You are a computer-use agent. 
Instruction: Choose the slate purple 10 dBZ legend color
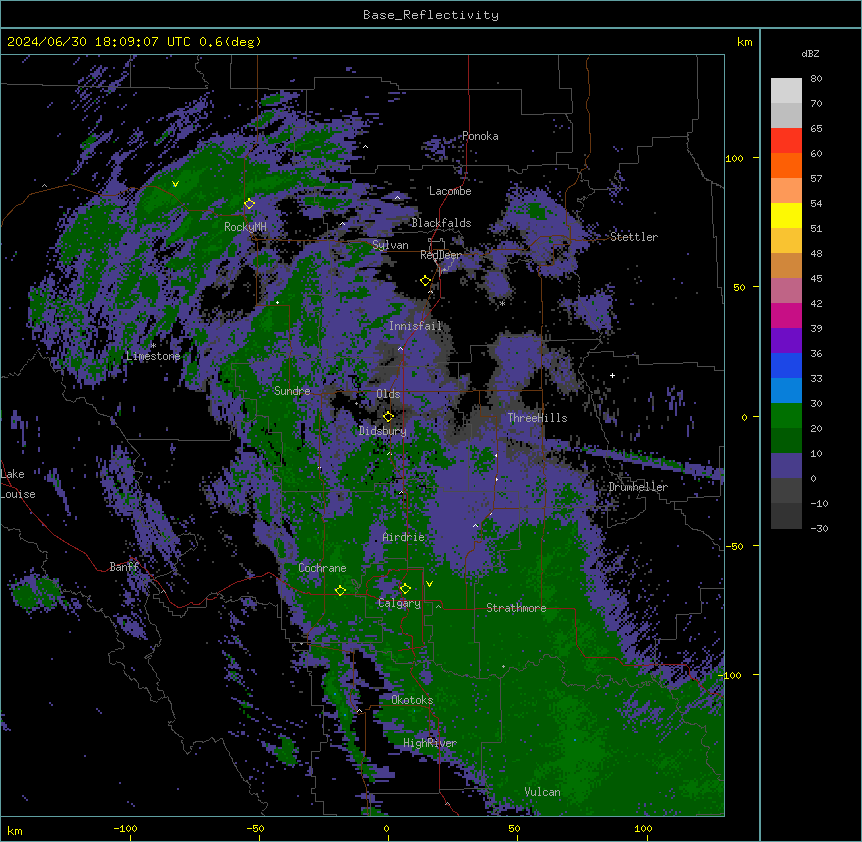pos(786,466)
